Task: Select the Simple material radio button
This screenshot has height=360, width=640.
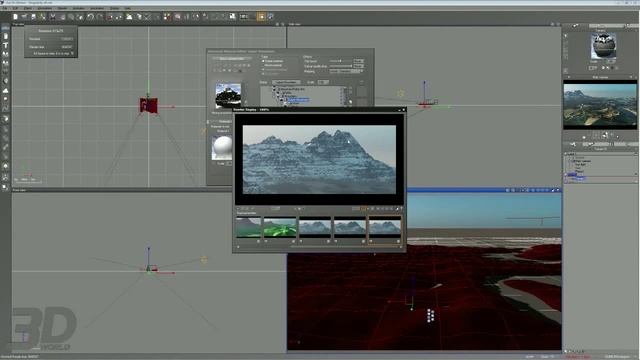Action: coord(263,61)
